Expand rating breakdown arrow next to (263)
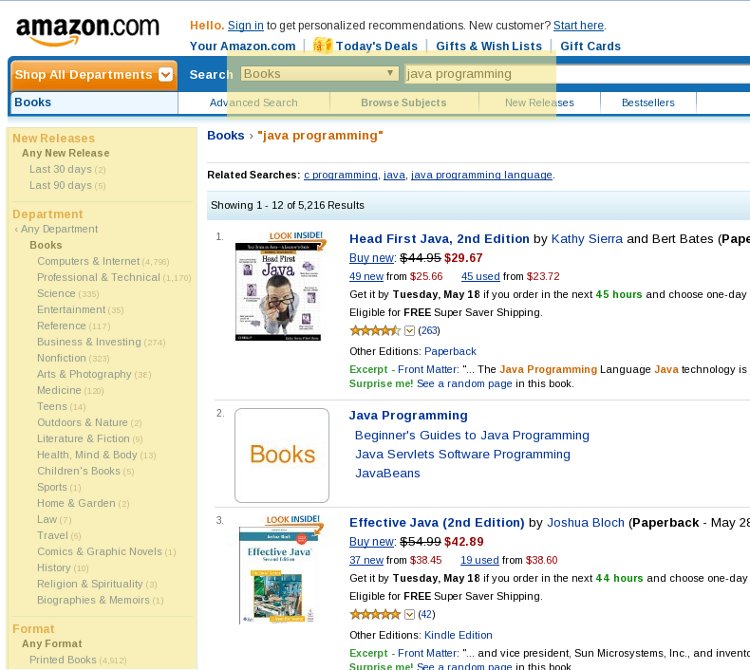Viewport: 750px width, 670px height. [409, 330]
